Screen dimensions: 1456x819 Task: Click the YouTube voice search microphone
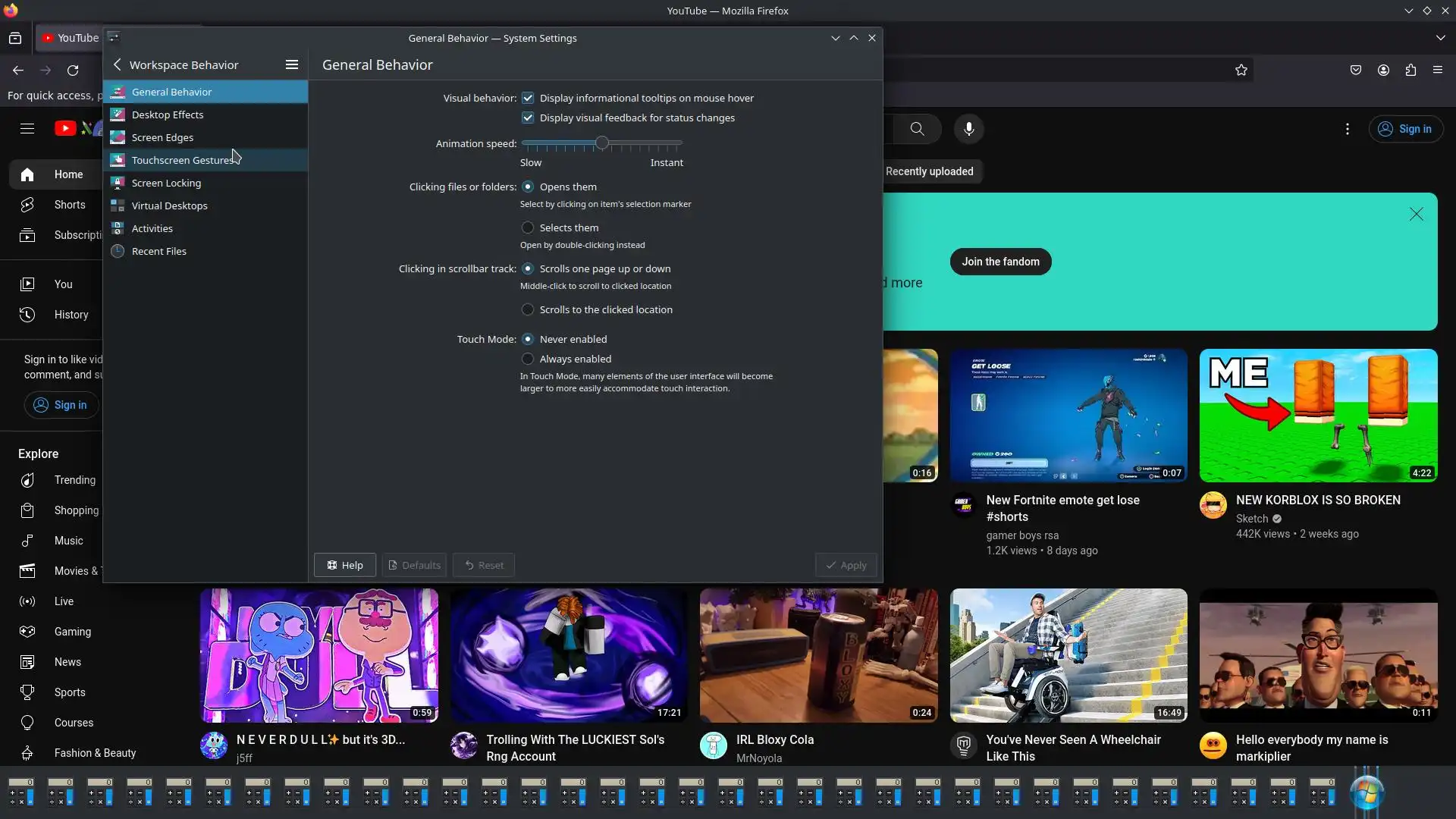pyautogui.click(x=968, y=129)
